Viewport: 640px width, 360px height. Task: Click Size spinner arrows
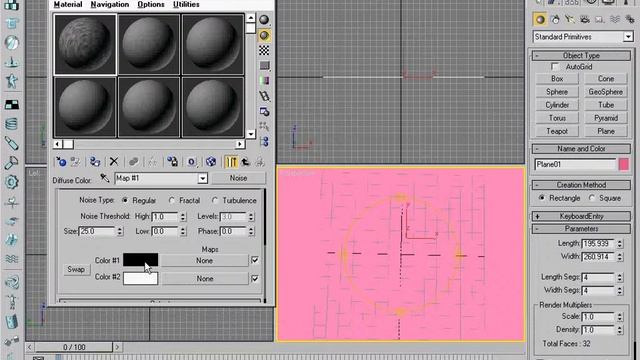click(x=120, y=231)
